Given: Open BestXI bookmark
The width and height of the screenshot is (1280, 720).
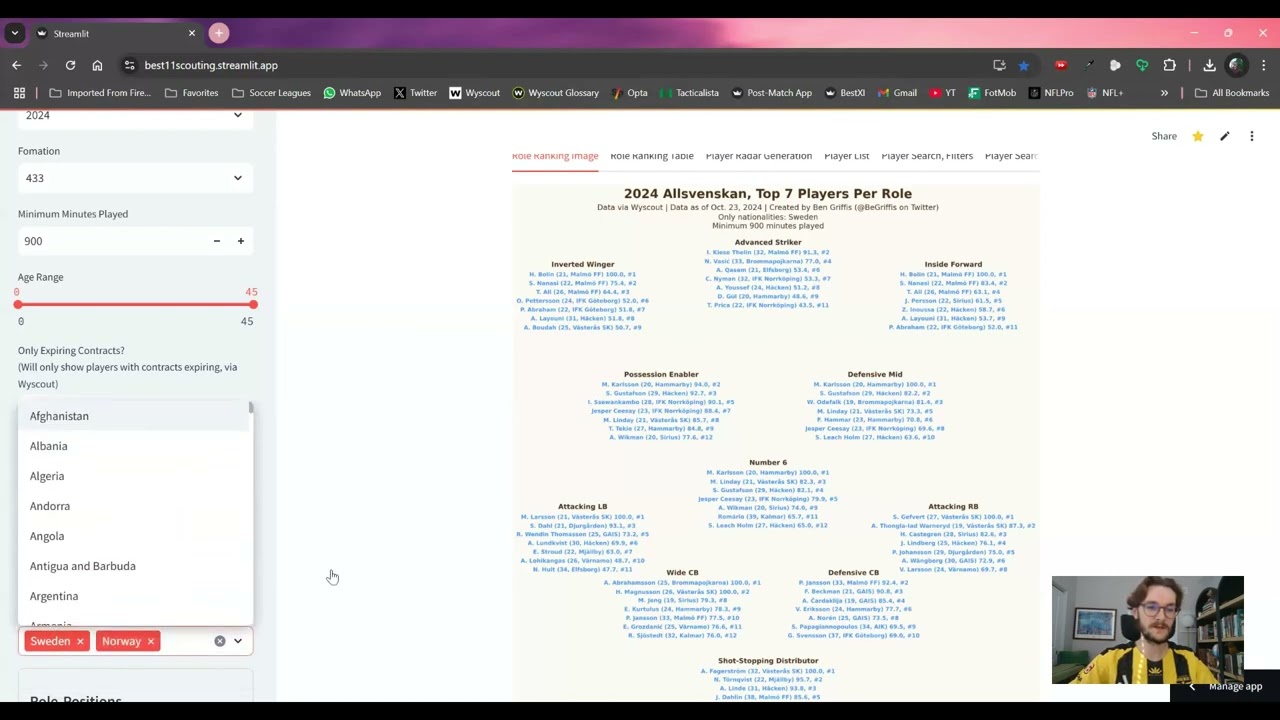Looking at the screenshot, I should tap(844, 93).
